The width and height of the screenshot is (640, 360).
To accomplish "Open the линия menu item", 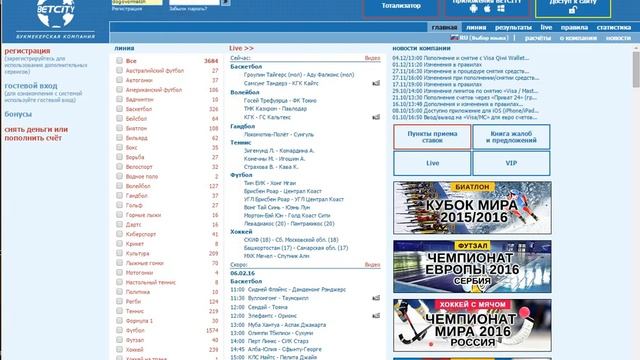I will click(476, 27).
